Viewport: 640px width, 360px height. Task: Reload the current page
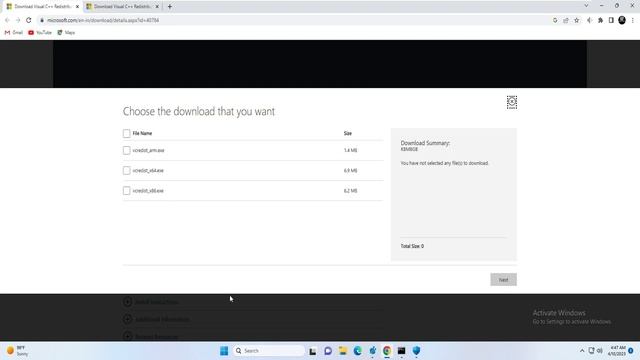(29, 20)
